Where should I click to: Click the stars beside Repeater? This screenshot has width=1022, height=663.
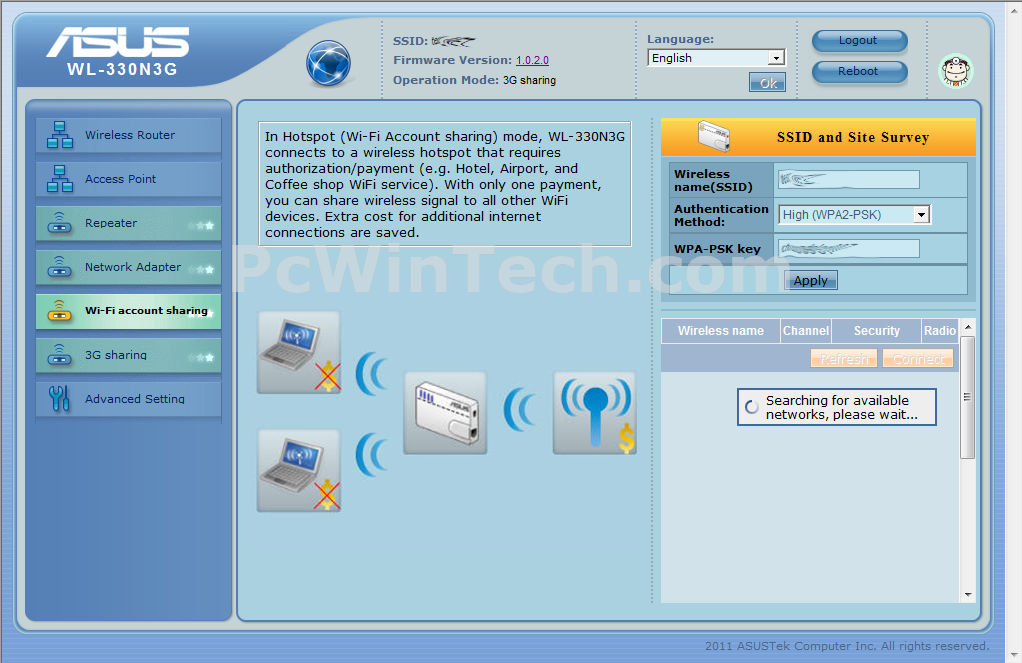pyautogui.click(x=201, y=226)
